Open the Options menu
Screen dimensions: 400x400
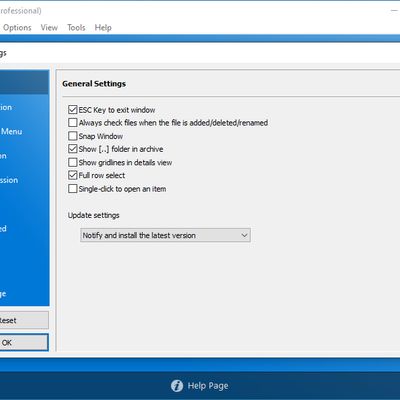tap(17, 28)
